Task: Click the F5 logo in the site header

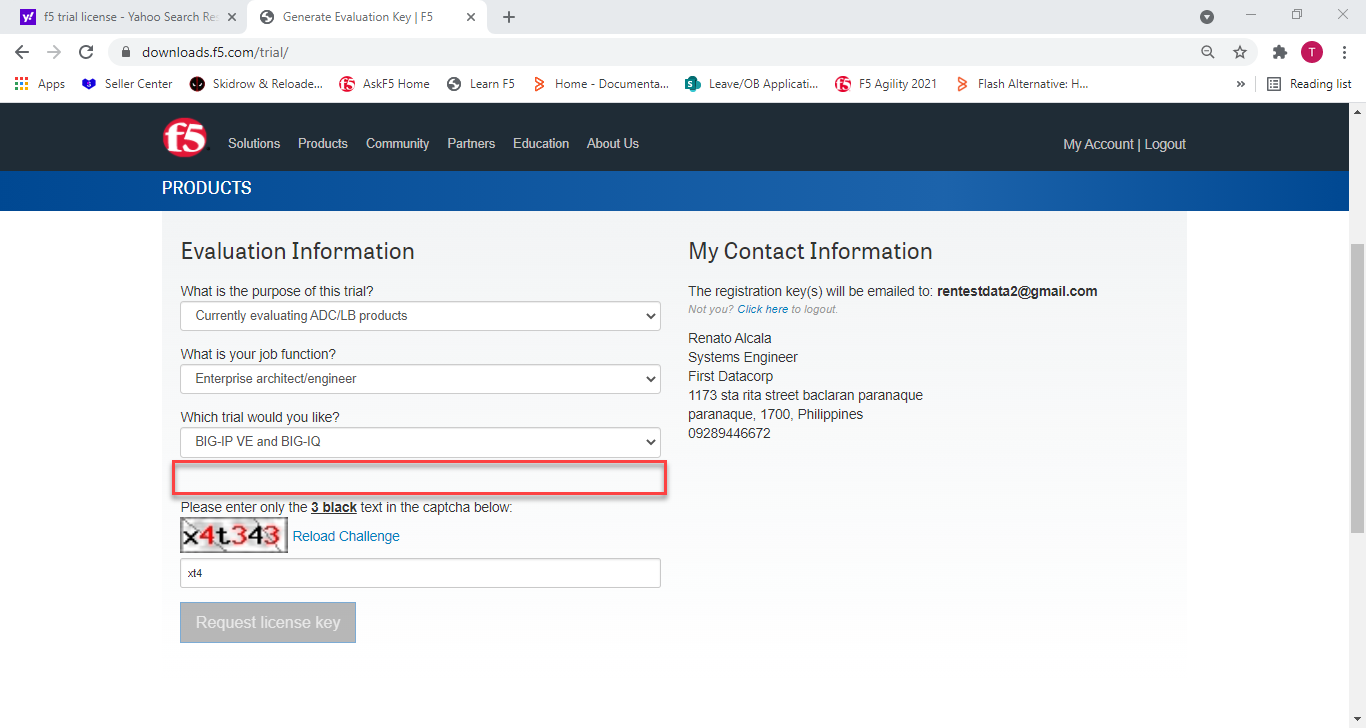Action: (184, 139)
